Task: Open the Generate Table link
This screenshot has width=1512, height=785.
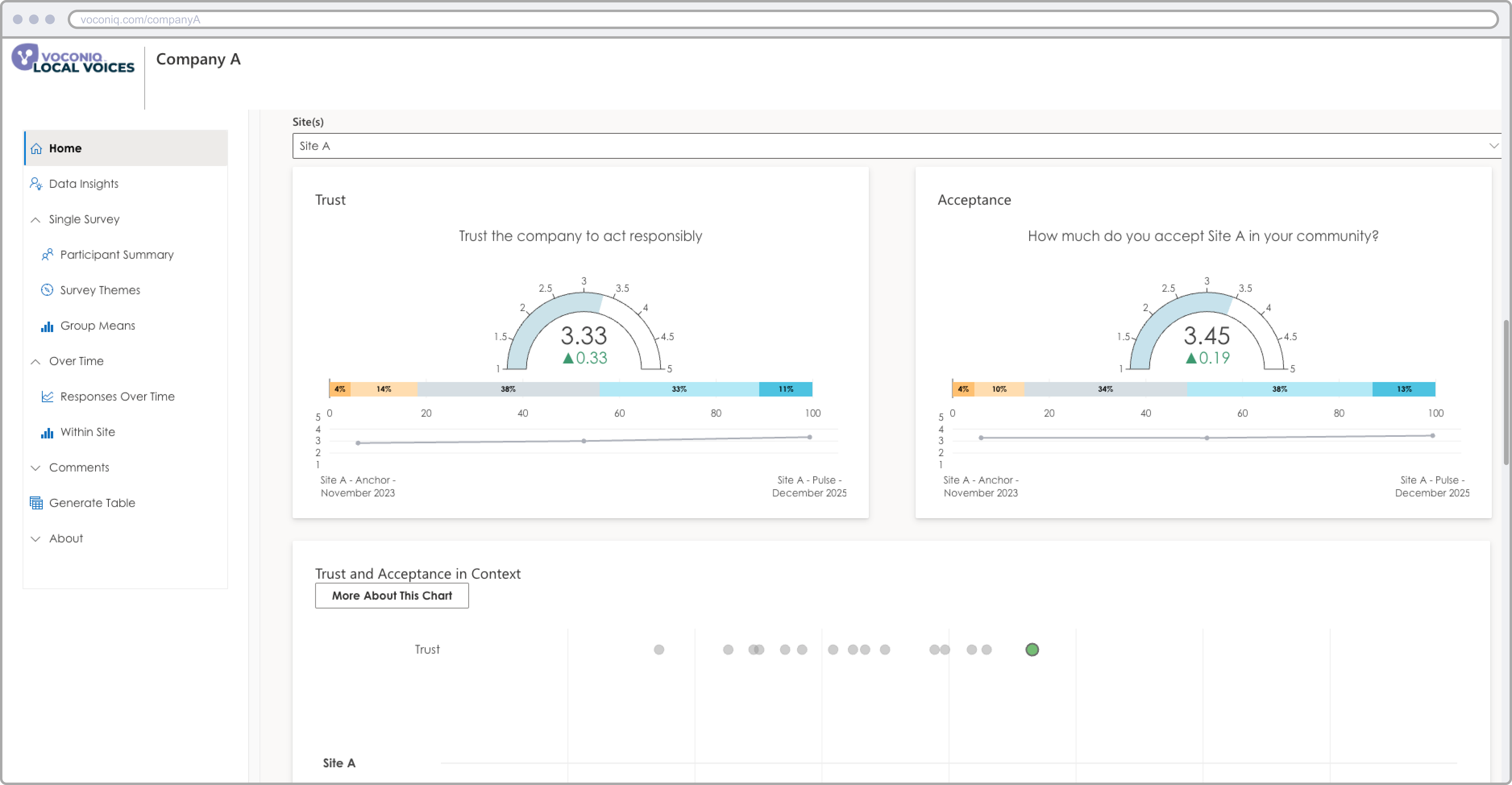Action: [x=92, y=503]
